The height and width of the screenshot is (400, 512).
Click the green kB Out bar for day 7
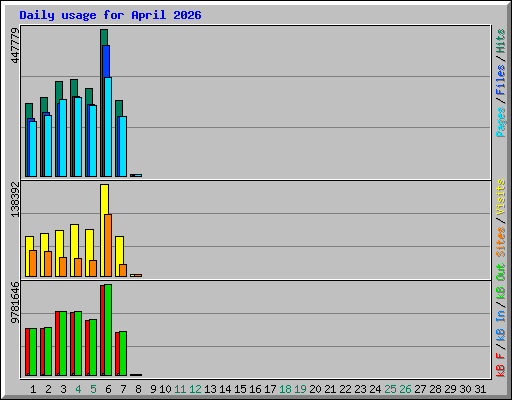click(x=123, y=353)
